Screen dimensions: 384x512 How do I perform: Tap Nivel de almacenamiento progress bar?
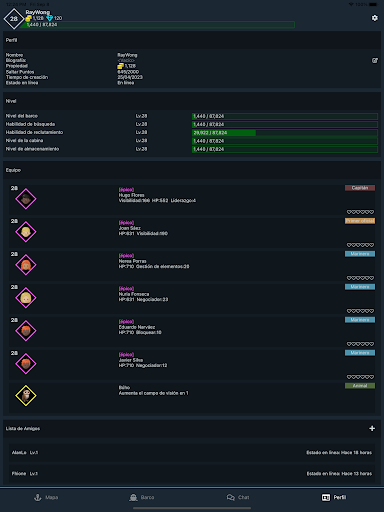[285, 149]
